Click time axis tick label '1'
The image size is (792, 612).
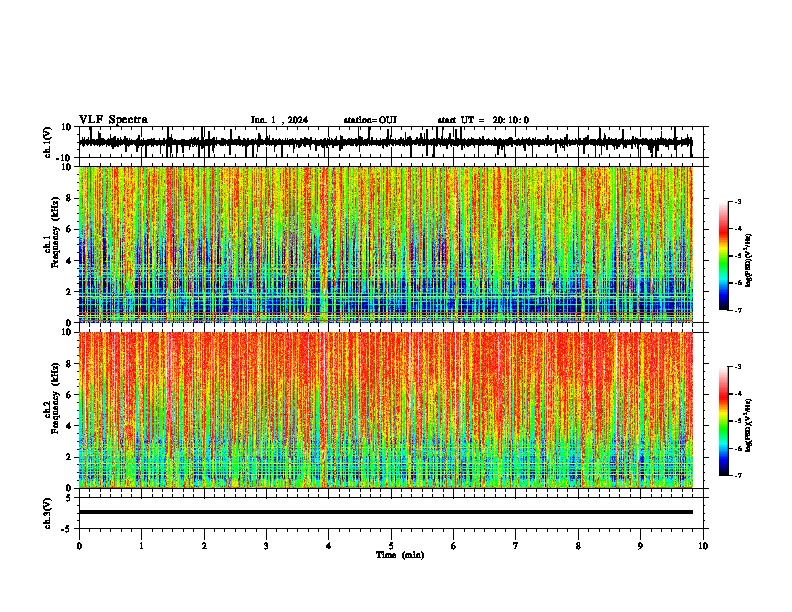coord(141,546)
